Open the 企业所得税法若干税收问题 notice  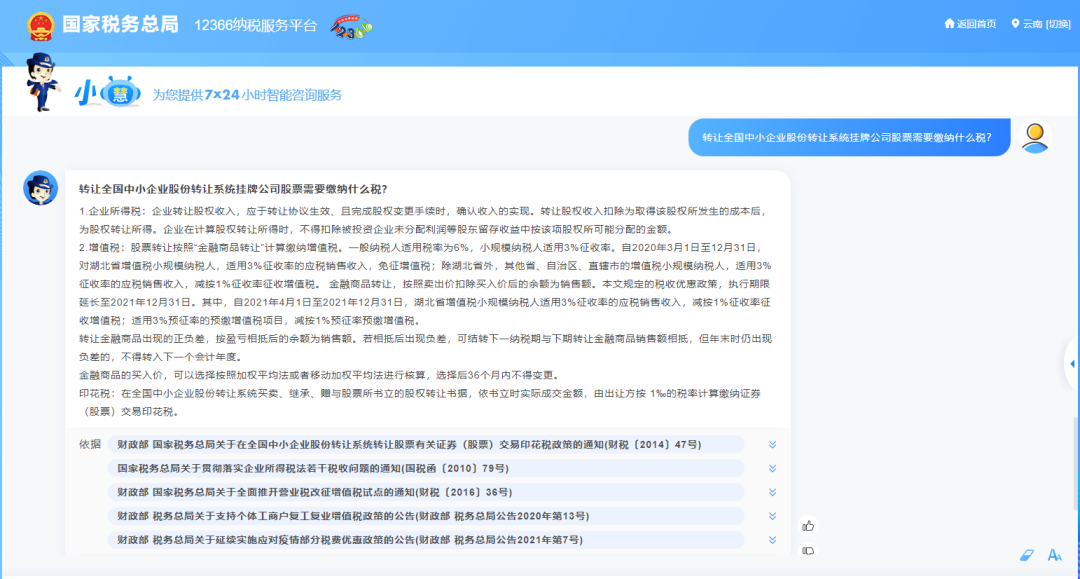[x=426, y=469]
